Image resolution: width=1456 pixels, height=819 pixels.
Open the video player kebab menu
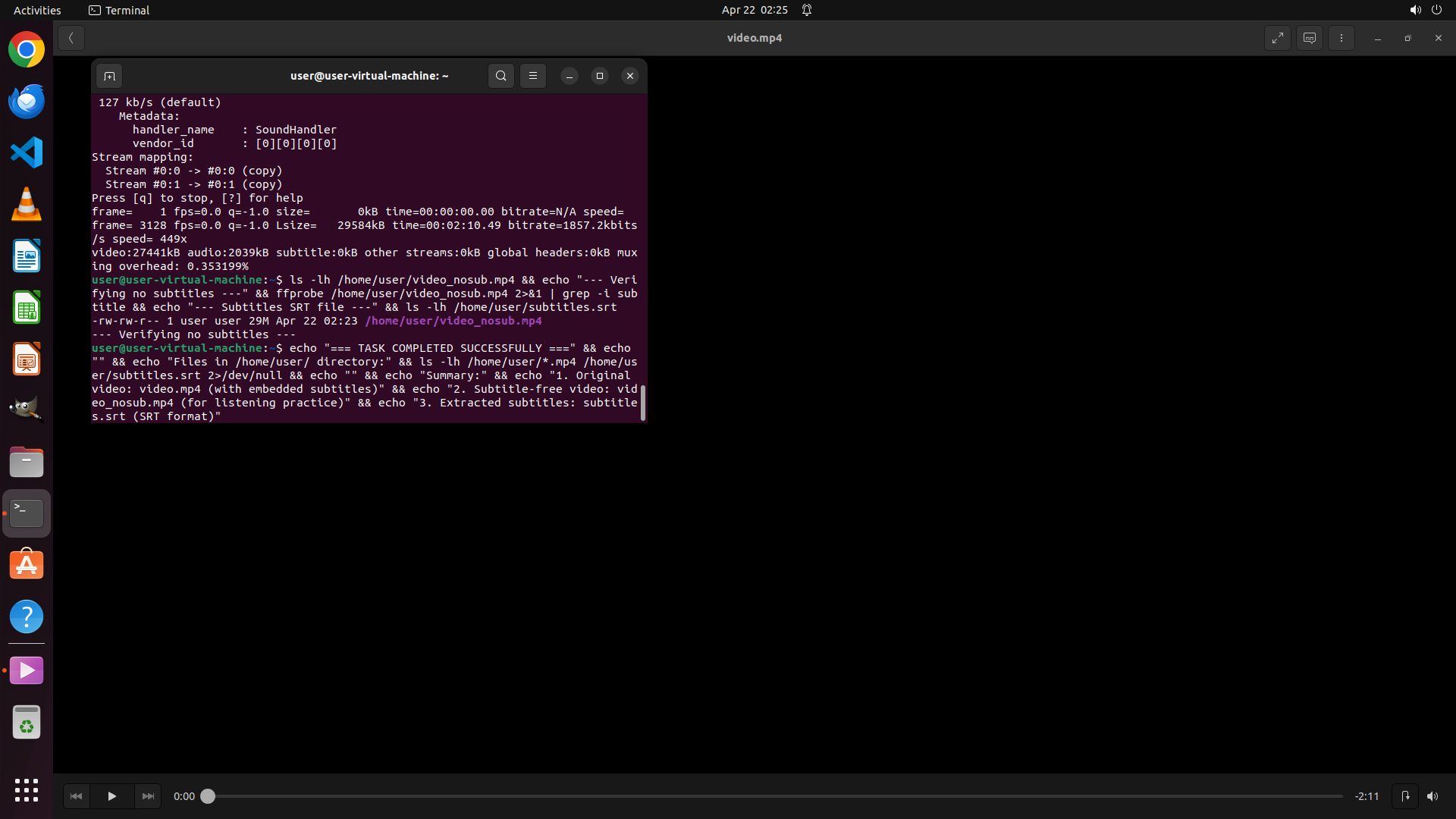(x=1341, y=38)
